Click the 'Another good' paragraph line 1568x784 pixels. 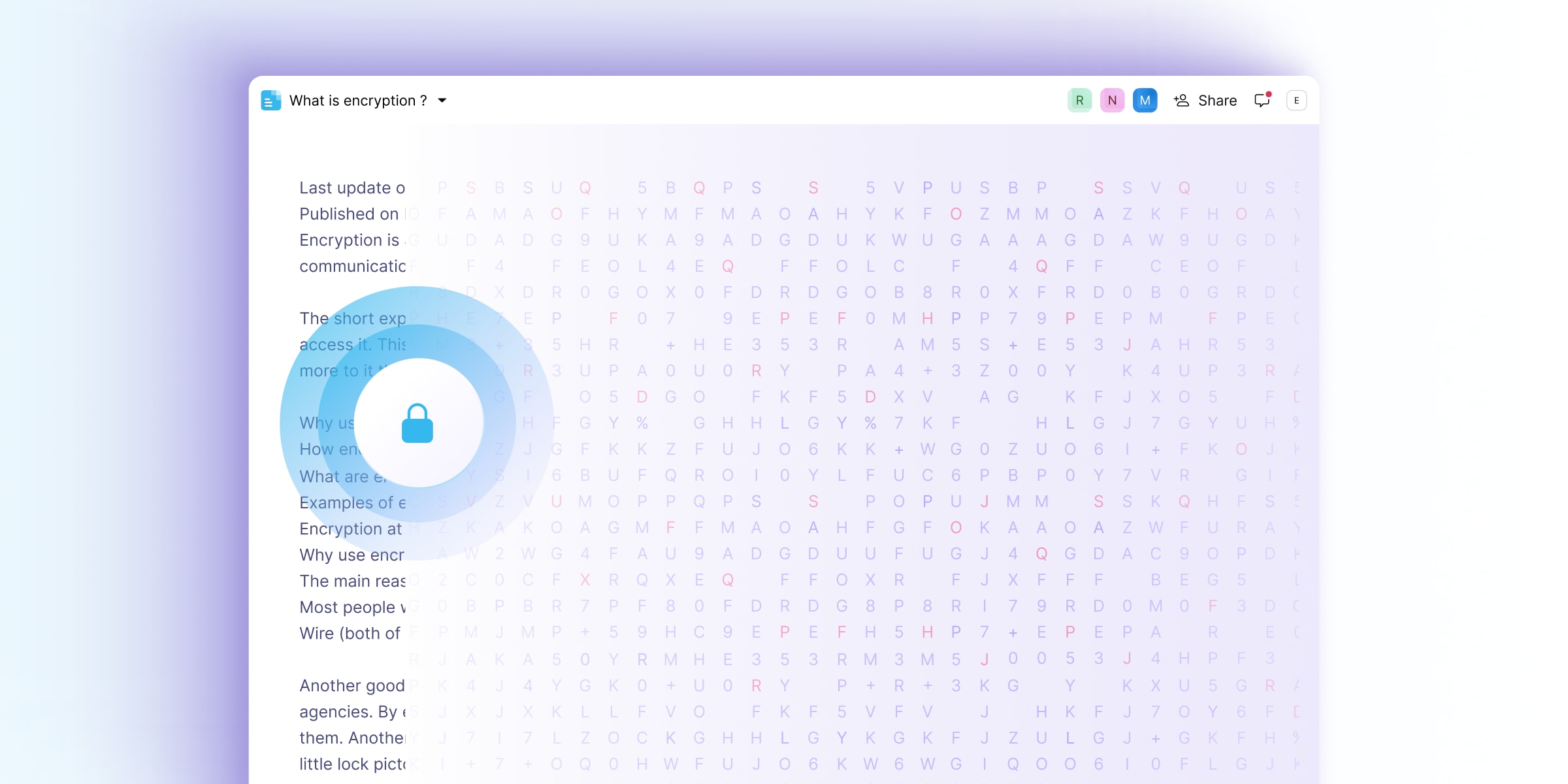pyautogui.click(x=352, y=686)
